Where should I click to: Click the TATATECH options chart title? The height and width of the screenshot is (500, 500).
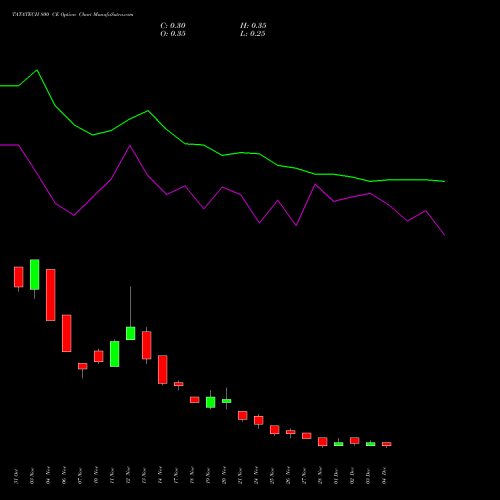pos(73,15)
